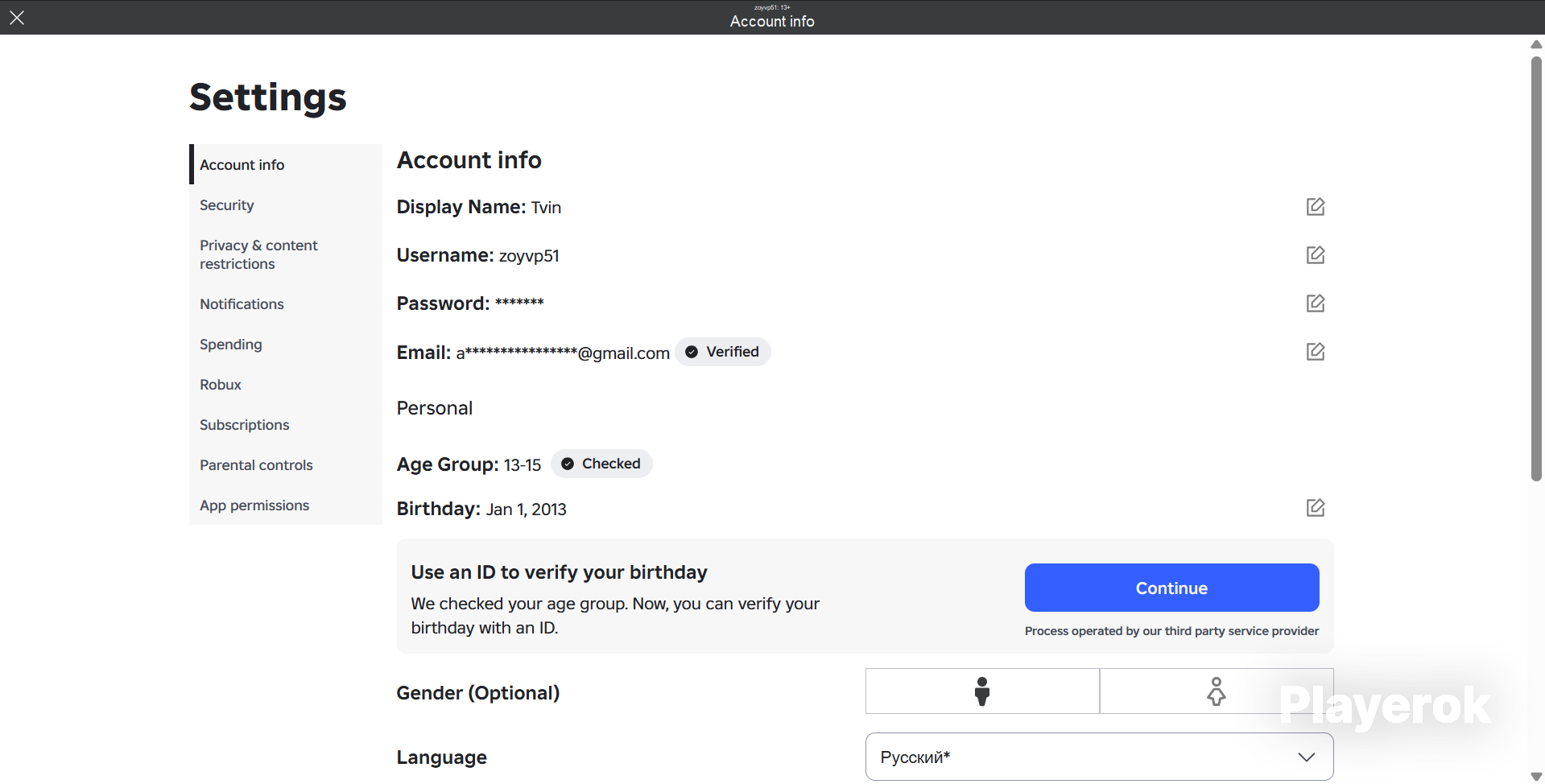Image resolution: width=1545 pixels, height=784 pixels.
Task: Click the Gender (Optional) label
Action: [478, 693]
